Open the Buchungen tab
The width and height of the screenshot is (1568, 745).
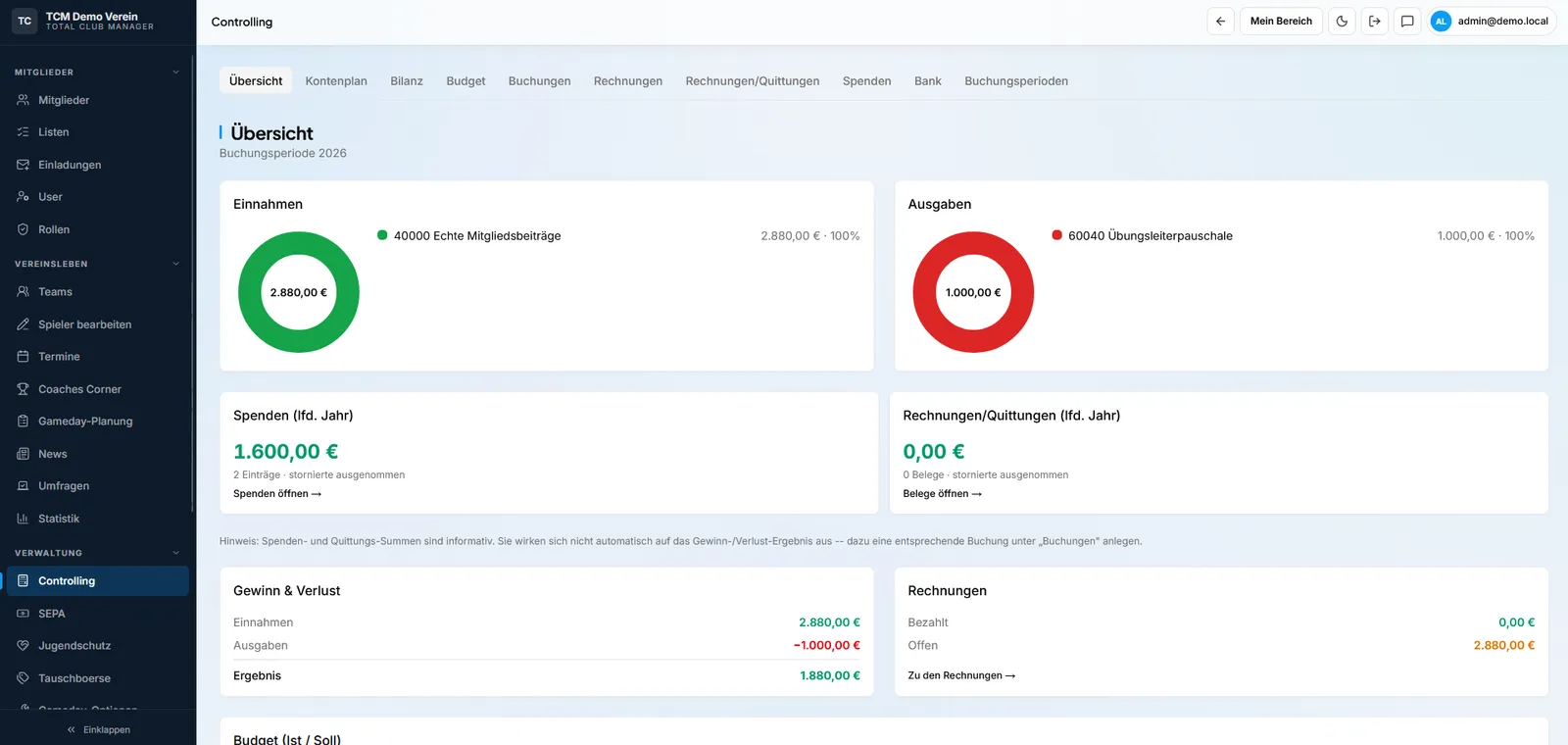click(539, 81)
